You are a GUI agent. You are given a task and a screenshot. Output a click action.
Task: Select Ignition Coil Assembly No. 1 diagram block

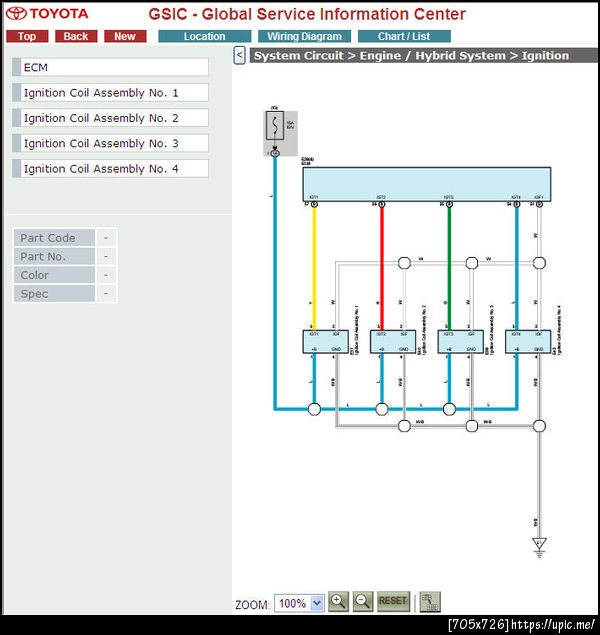pyautogui.click(x=326, y=342)
